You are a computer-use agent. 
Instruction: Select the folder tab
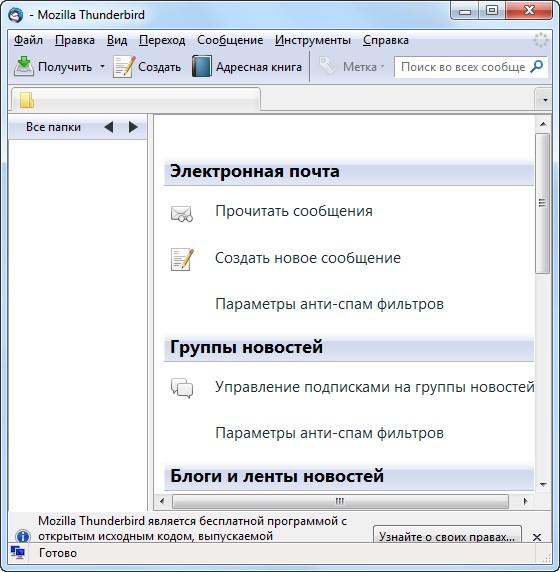coord(135,100)
